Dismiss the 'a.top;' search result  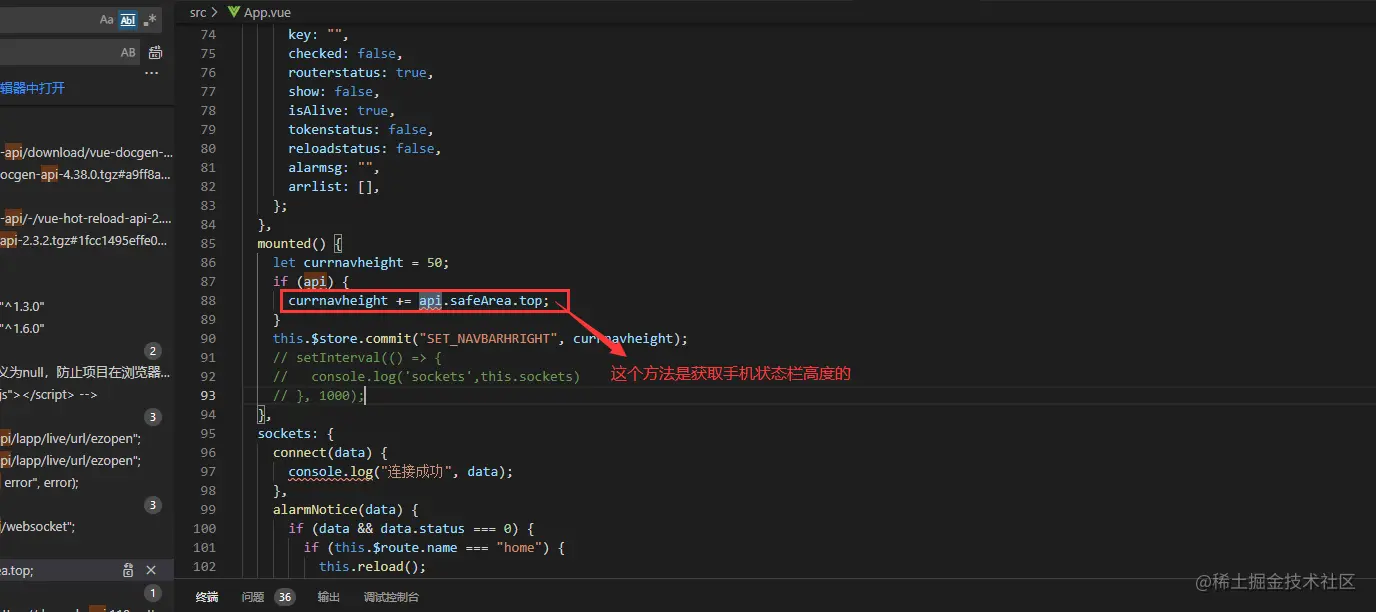tap(151, 570)
